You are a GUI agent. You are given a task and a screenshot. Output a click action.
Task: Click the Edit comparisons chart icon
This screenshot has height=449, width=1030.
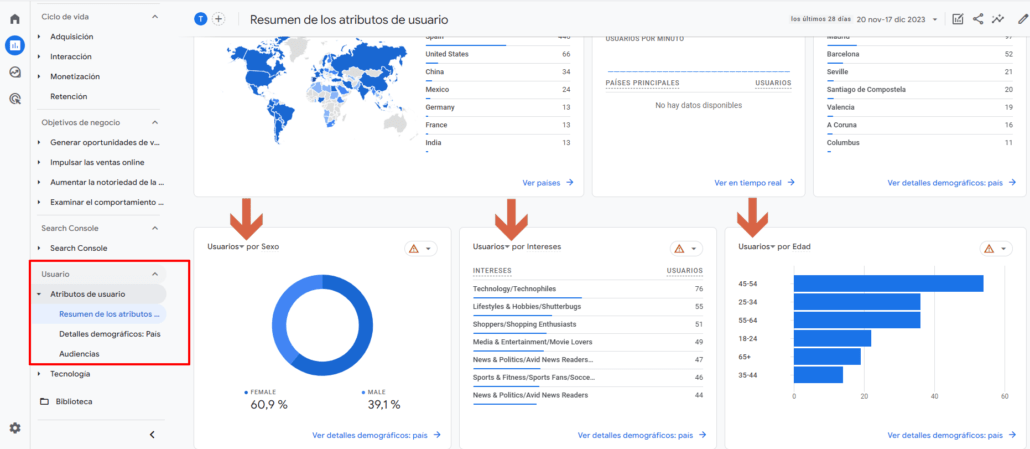point(958,19)
